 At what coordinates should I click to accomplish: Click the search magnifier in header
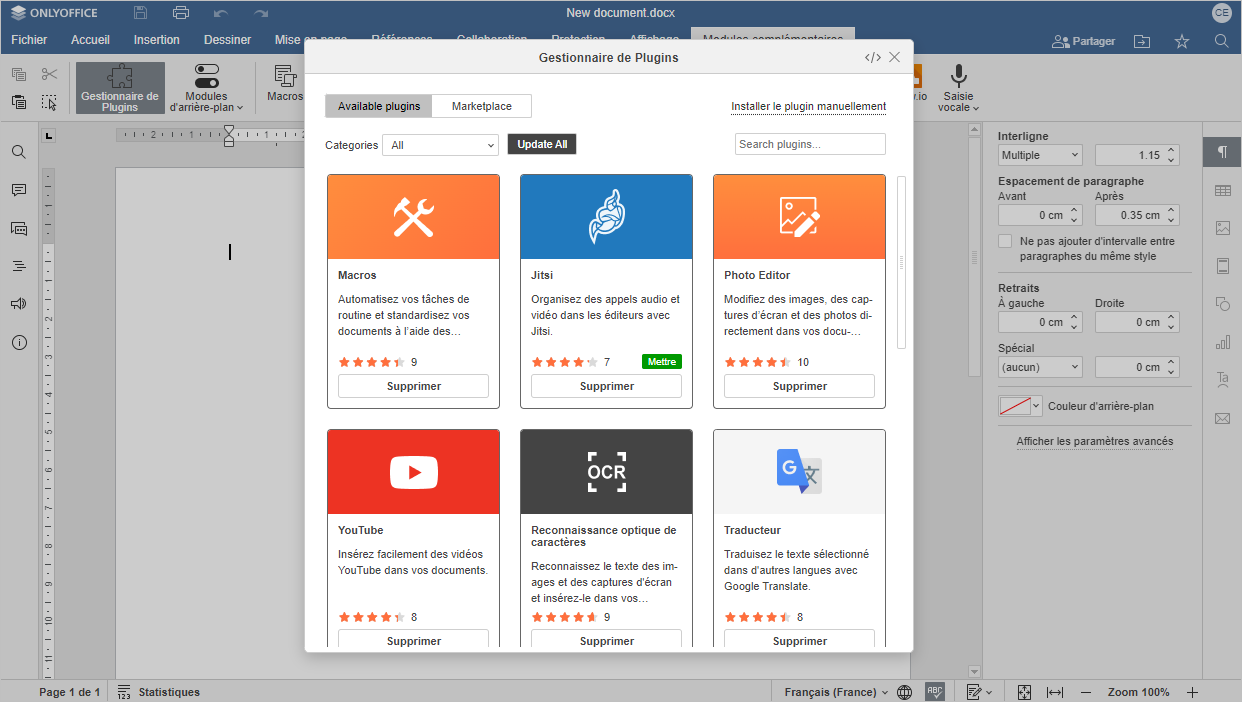1221,41
